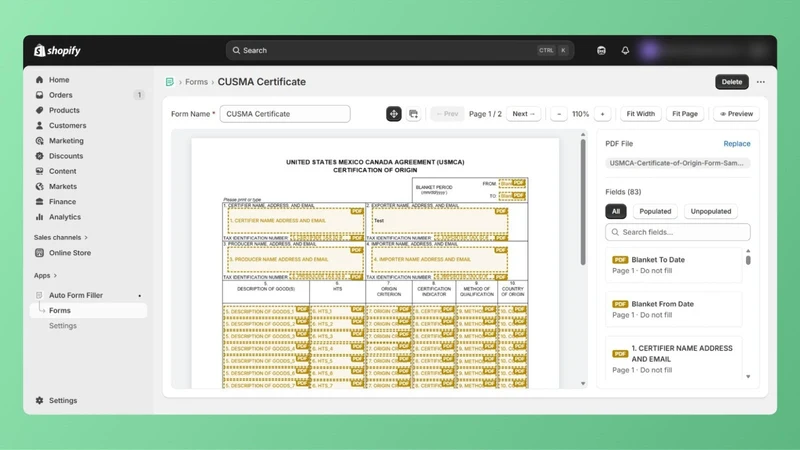Expand Sales channels section
The height and width of the screenshot is (450, 800).
[61, 237]
